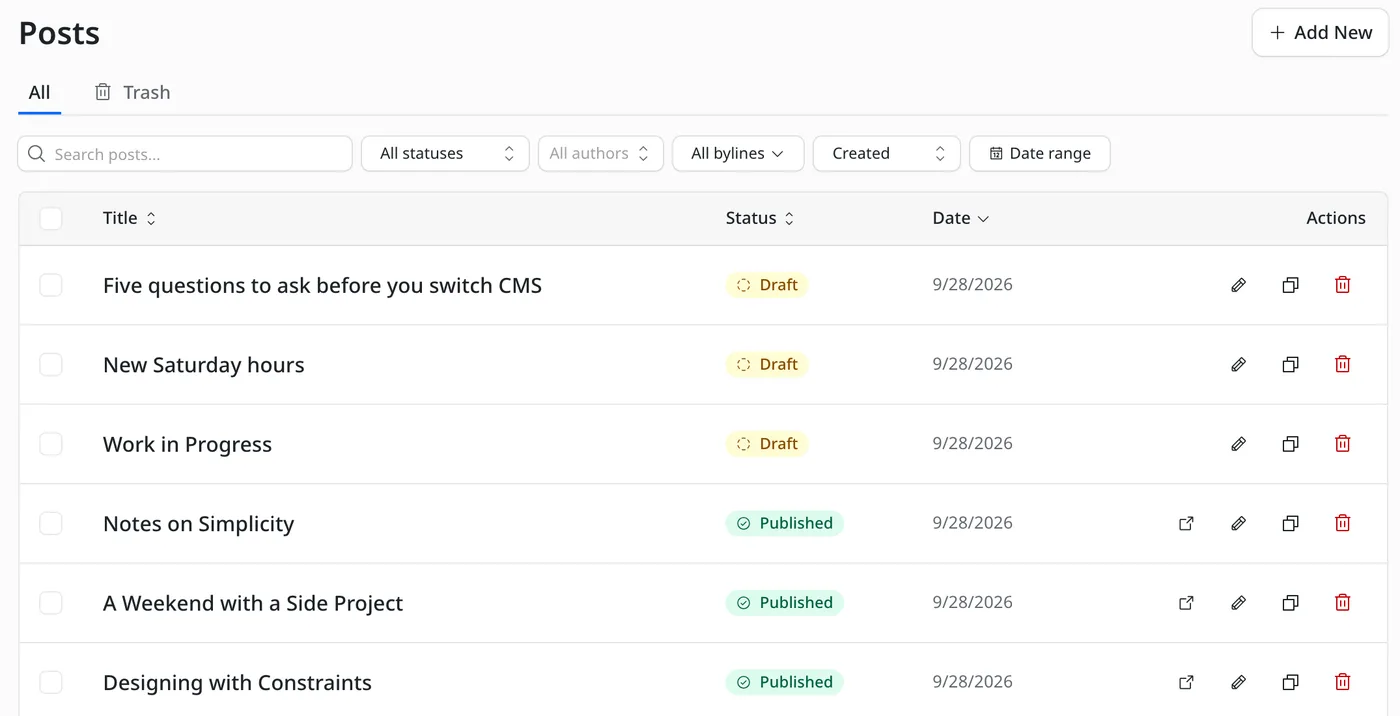
Task: Click the 'Posts' page heading
Action: pos(59,33)
